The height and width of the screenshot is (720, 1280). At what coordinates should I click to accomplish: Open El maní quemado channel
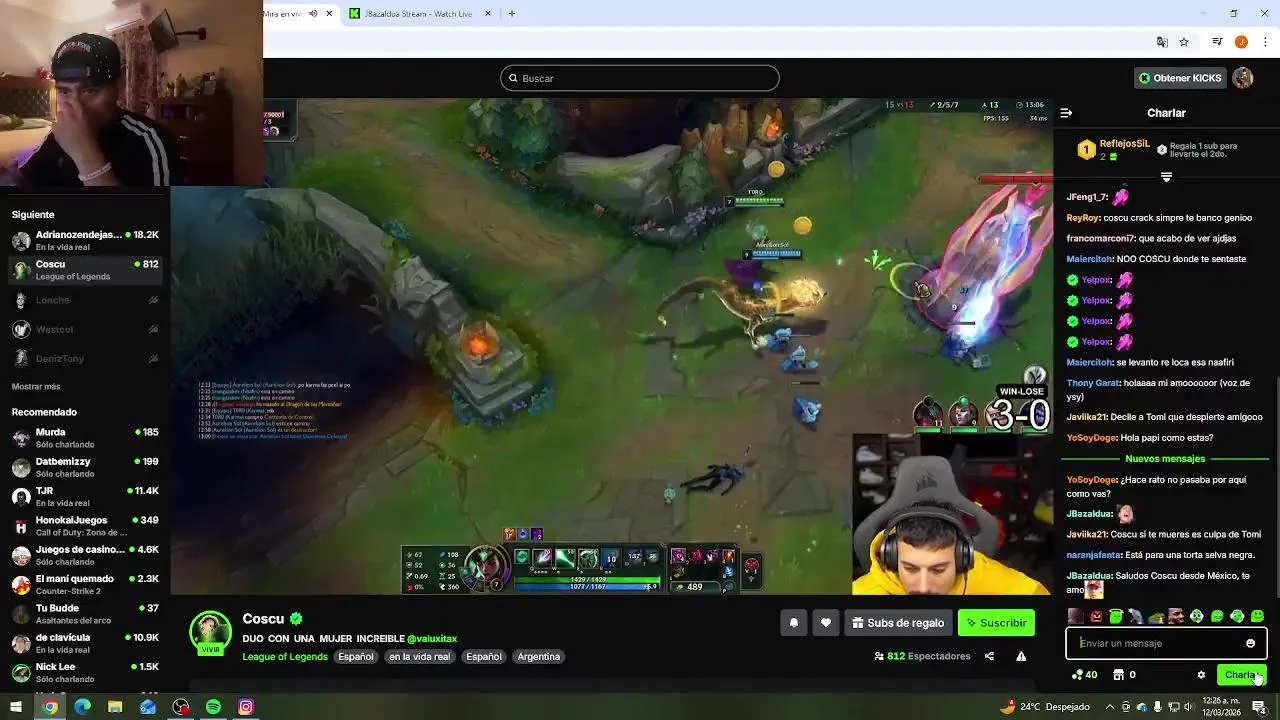[x=85, y=584]
